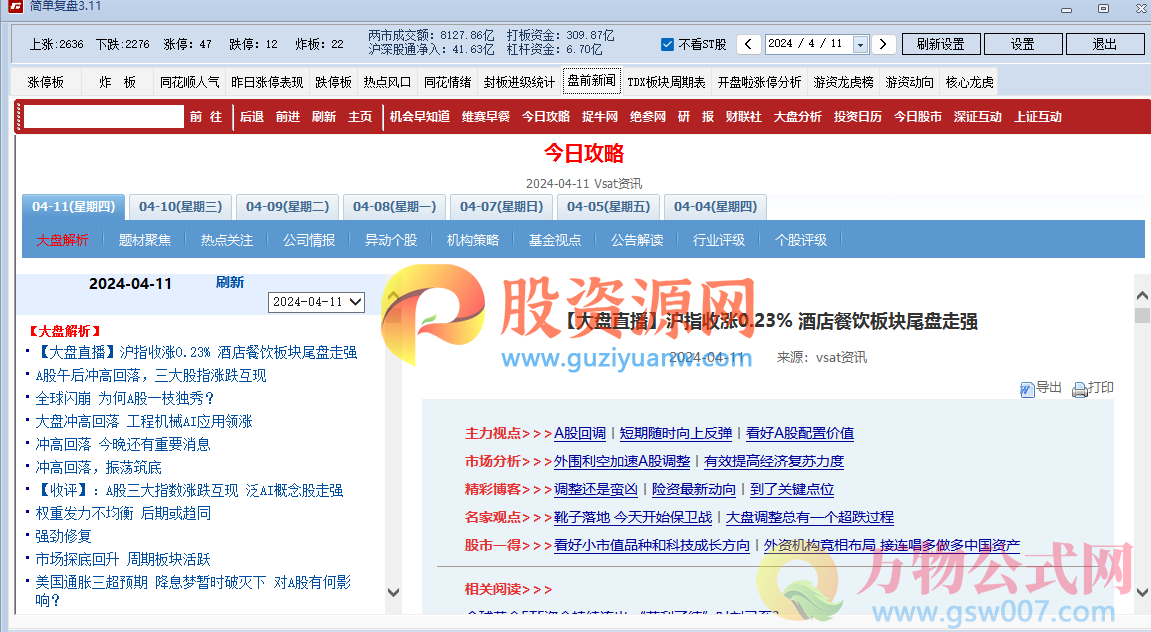Open the 机构策略 section
This screenshot has height=632, width=1151.
473,240
